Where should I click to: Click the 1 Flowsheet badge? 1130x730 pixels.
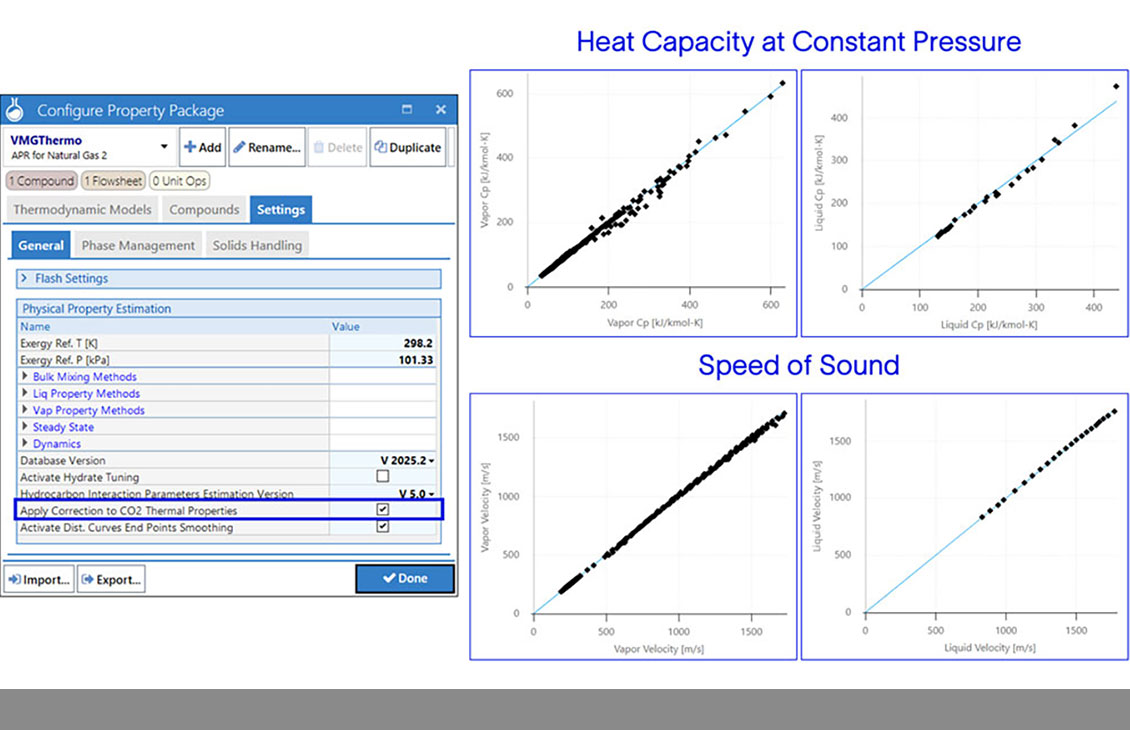click(113, 180)
